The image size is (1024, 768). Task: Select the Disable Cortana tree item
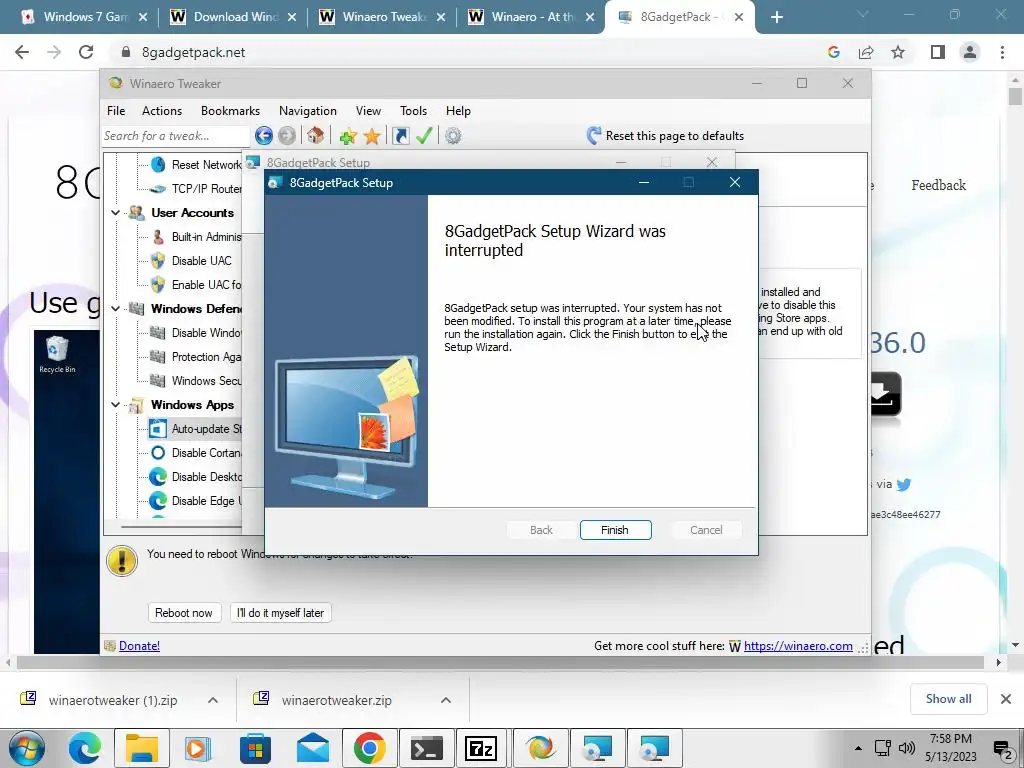[x=206, y=453]
